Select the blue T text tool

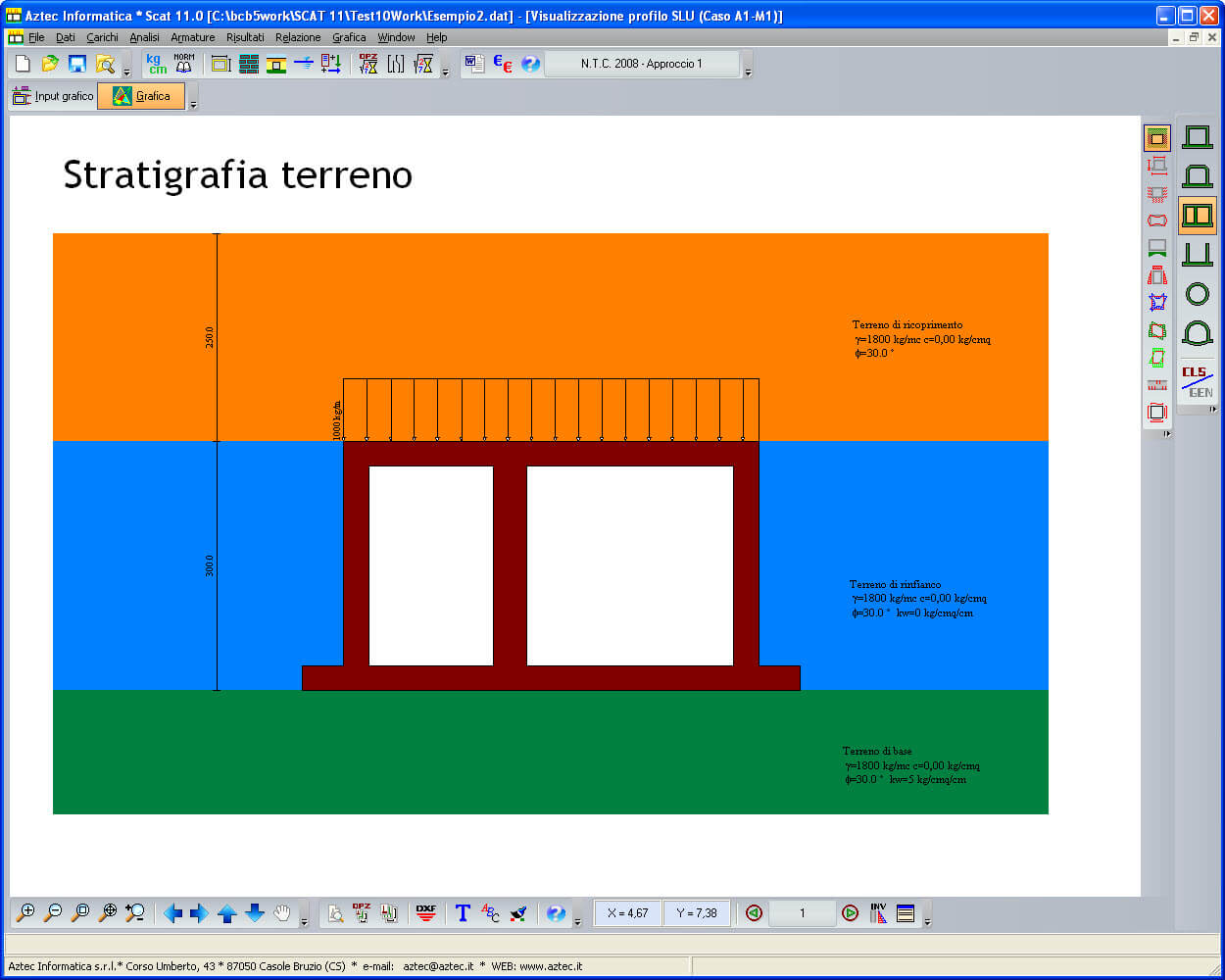(x=463, y=912)
